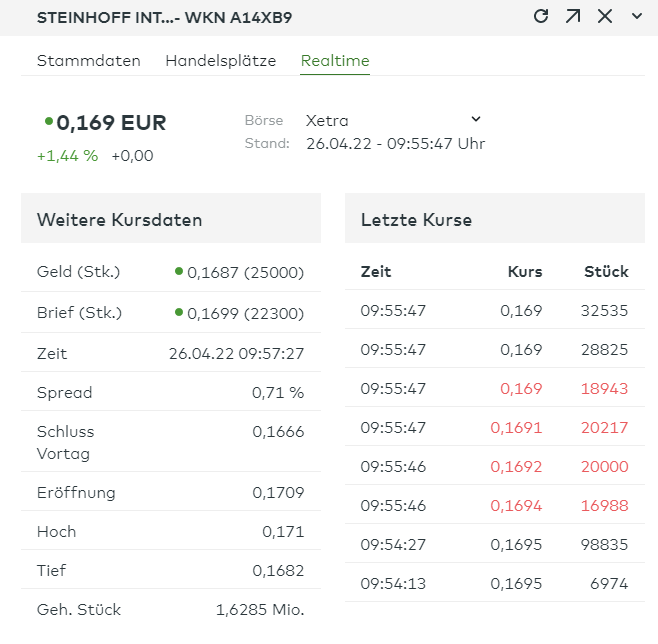Screen dimensions: 658x644
Task: Refresh the Steinhoff quote data
Action: tap(541, 16)
